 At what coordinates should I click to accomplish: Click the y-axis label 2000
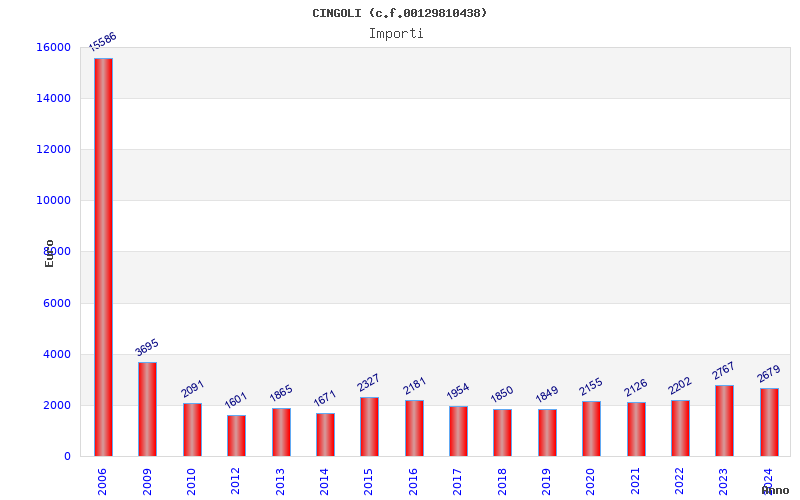(57, 406)
